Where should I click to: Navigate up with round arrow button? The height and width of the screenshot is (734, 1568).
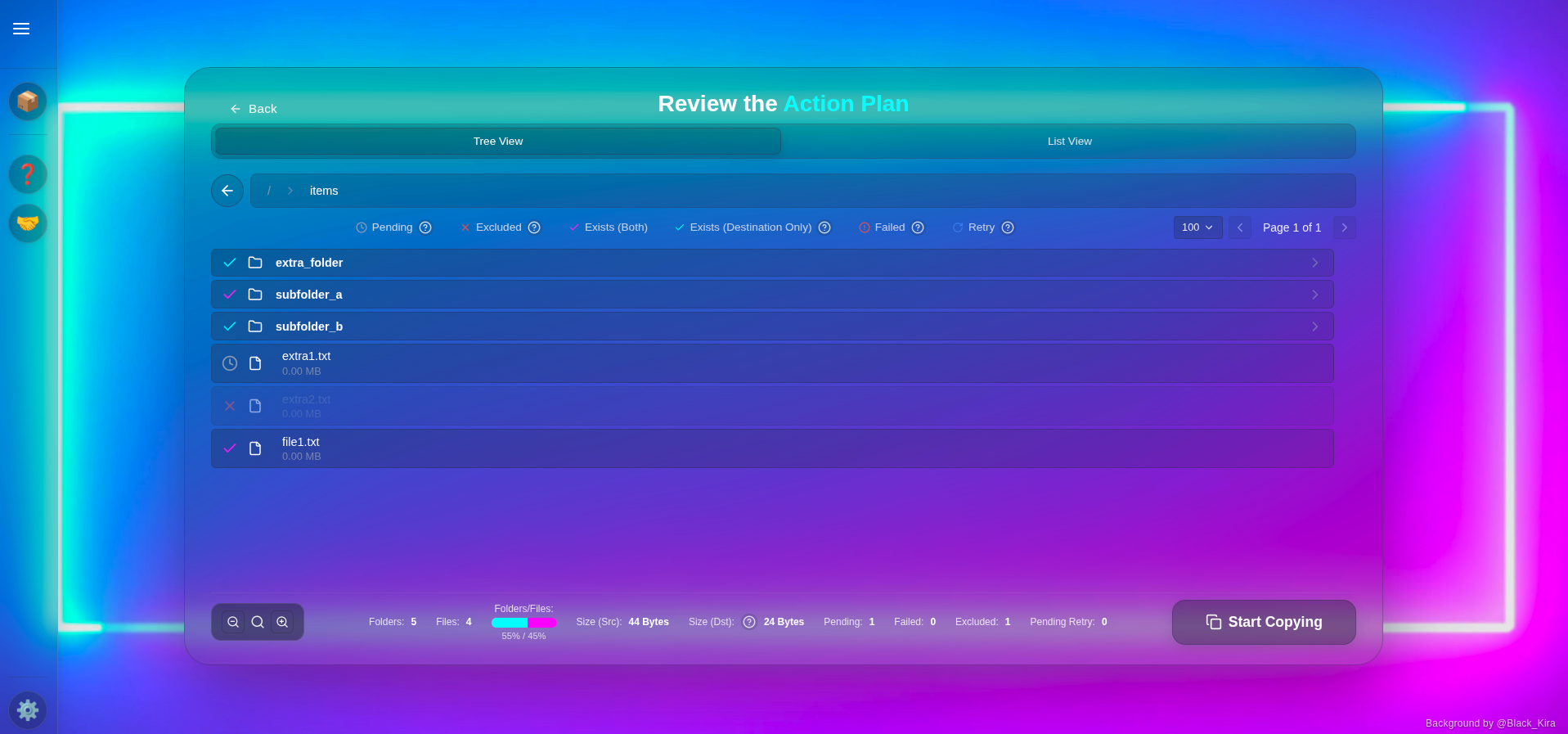(227, 191)
